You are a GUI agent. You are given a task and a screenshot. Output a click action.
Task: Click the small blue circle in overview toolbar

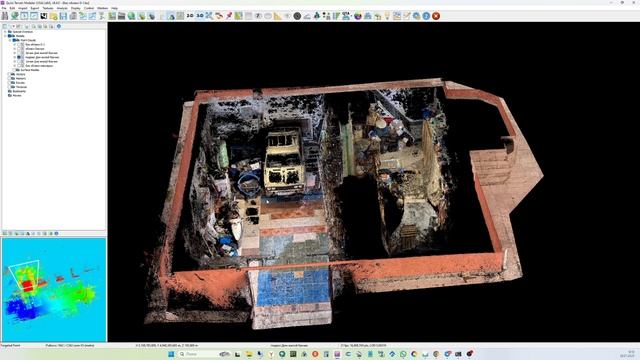pos(56,233)
